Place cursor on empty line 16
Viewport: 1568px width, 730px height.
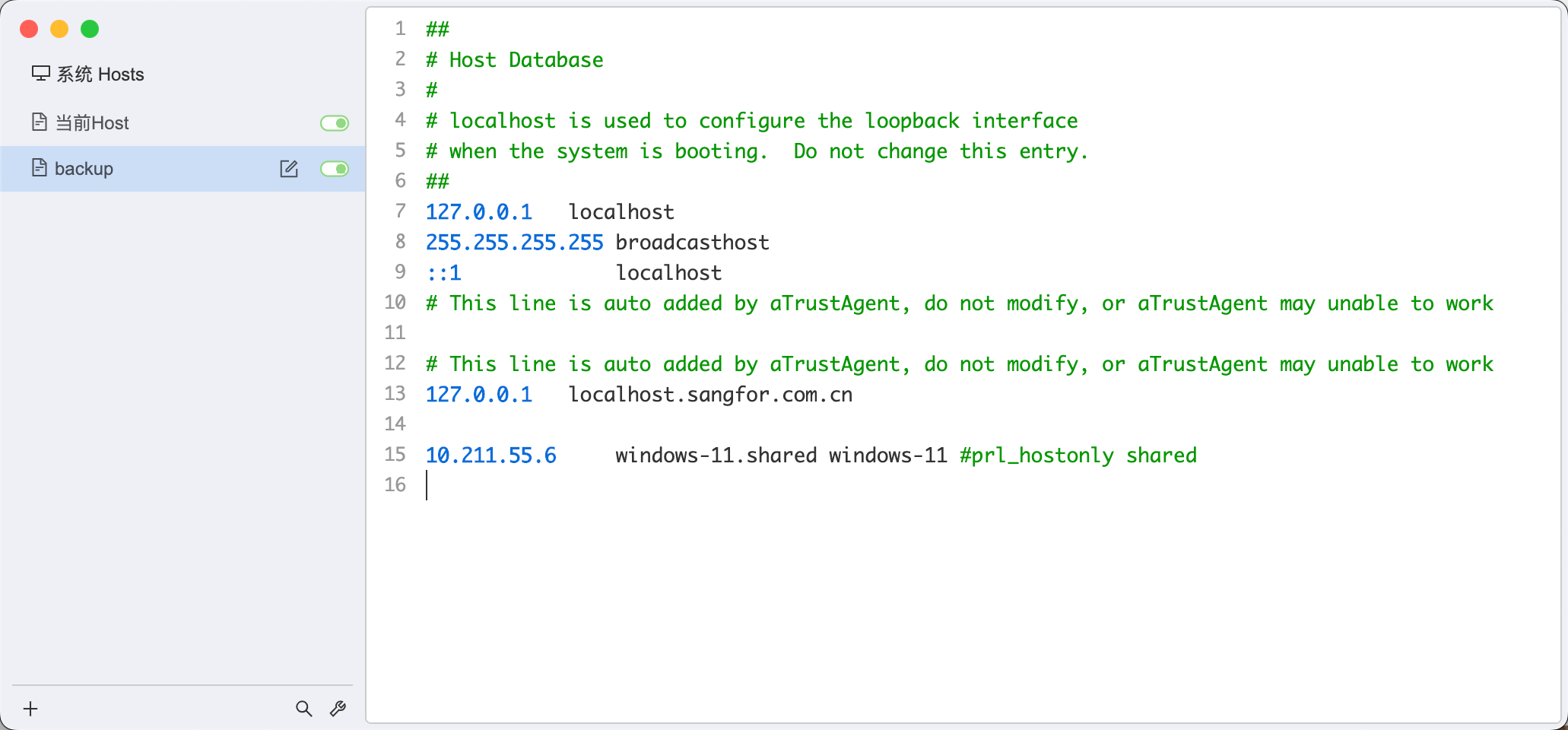coord(608,485)
